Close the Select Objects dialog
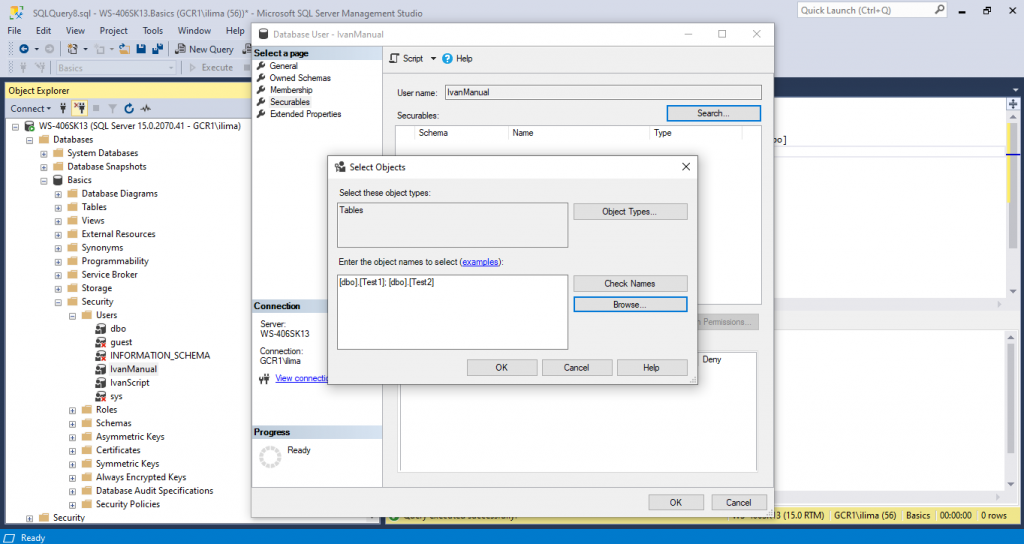 click(686, 167)
